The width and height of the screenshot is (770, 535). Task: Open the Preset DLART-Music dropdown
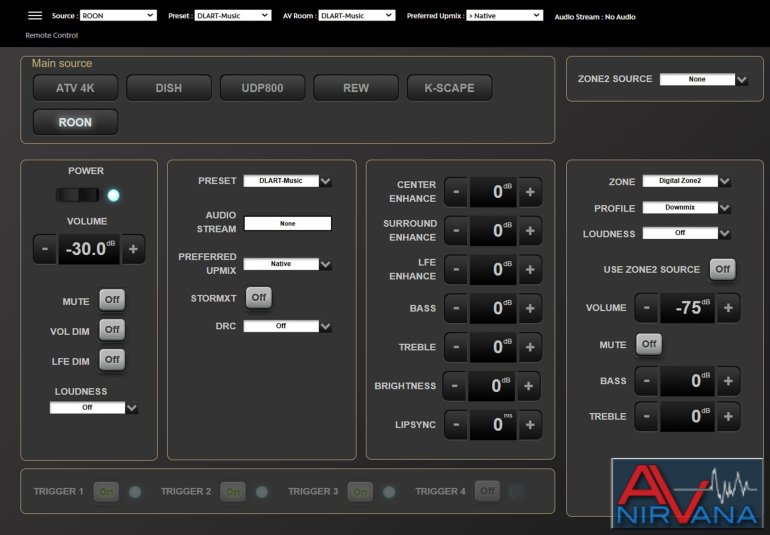point(287,181)
